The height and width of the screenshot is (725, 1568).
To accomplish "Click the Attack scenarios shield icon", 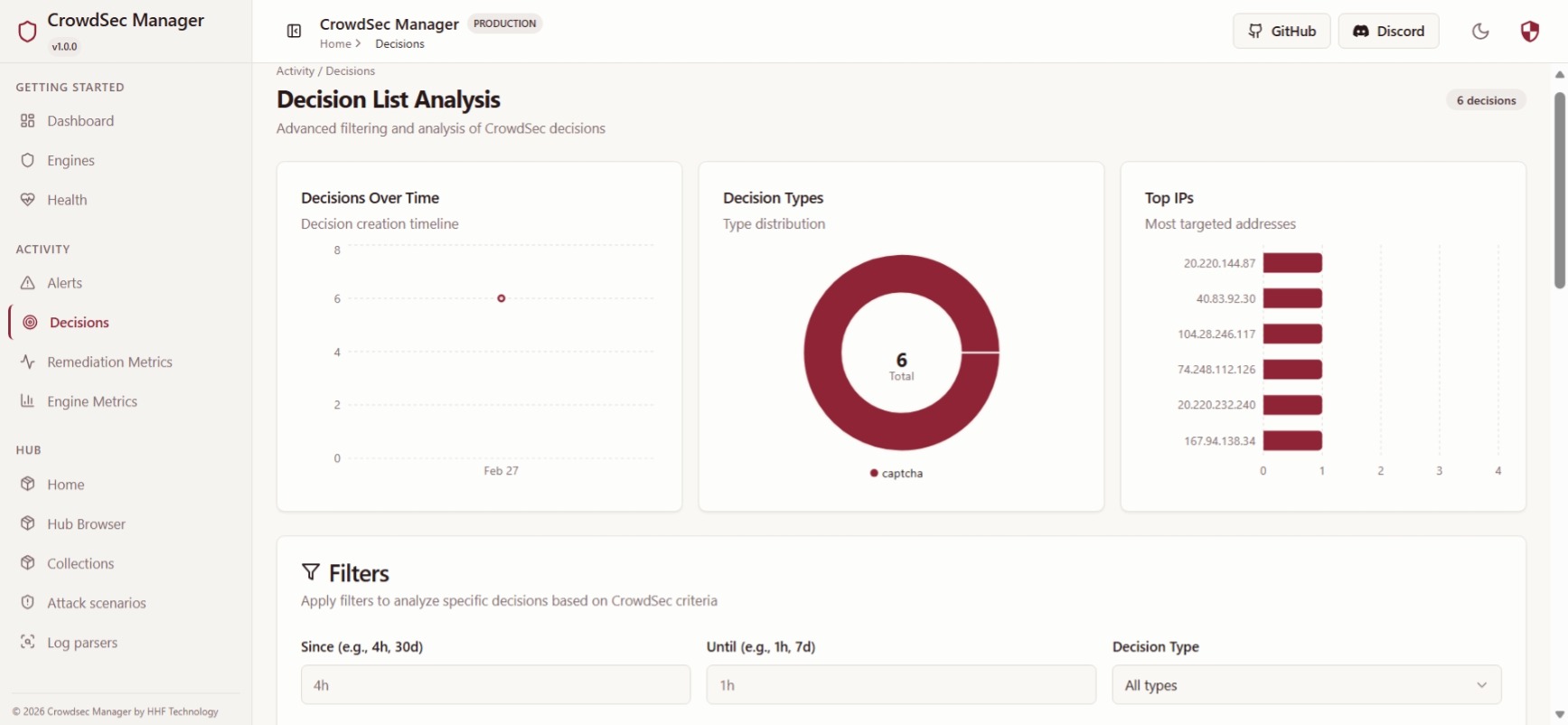I will pyautogui.click(x=28, y=603).
